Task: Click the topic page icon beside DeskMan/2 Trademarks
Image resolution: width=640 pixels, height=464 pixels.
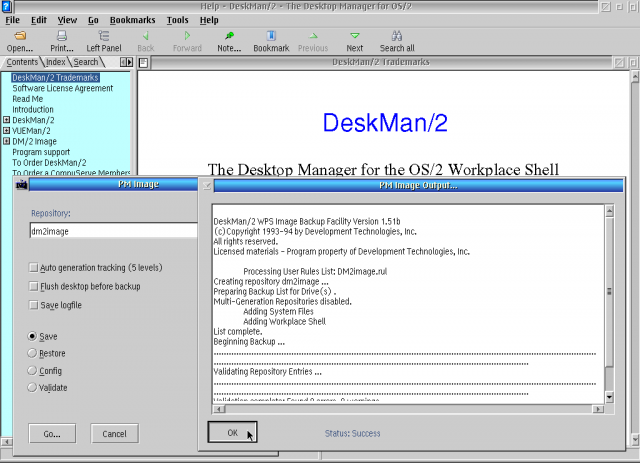Action: pos(143,62)
